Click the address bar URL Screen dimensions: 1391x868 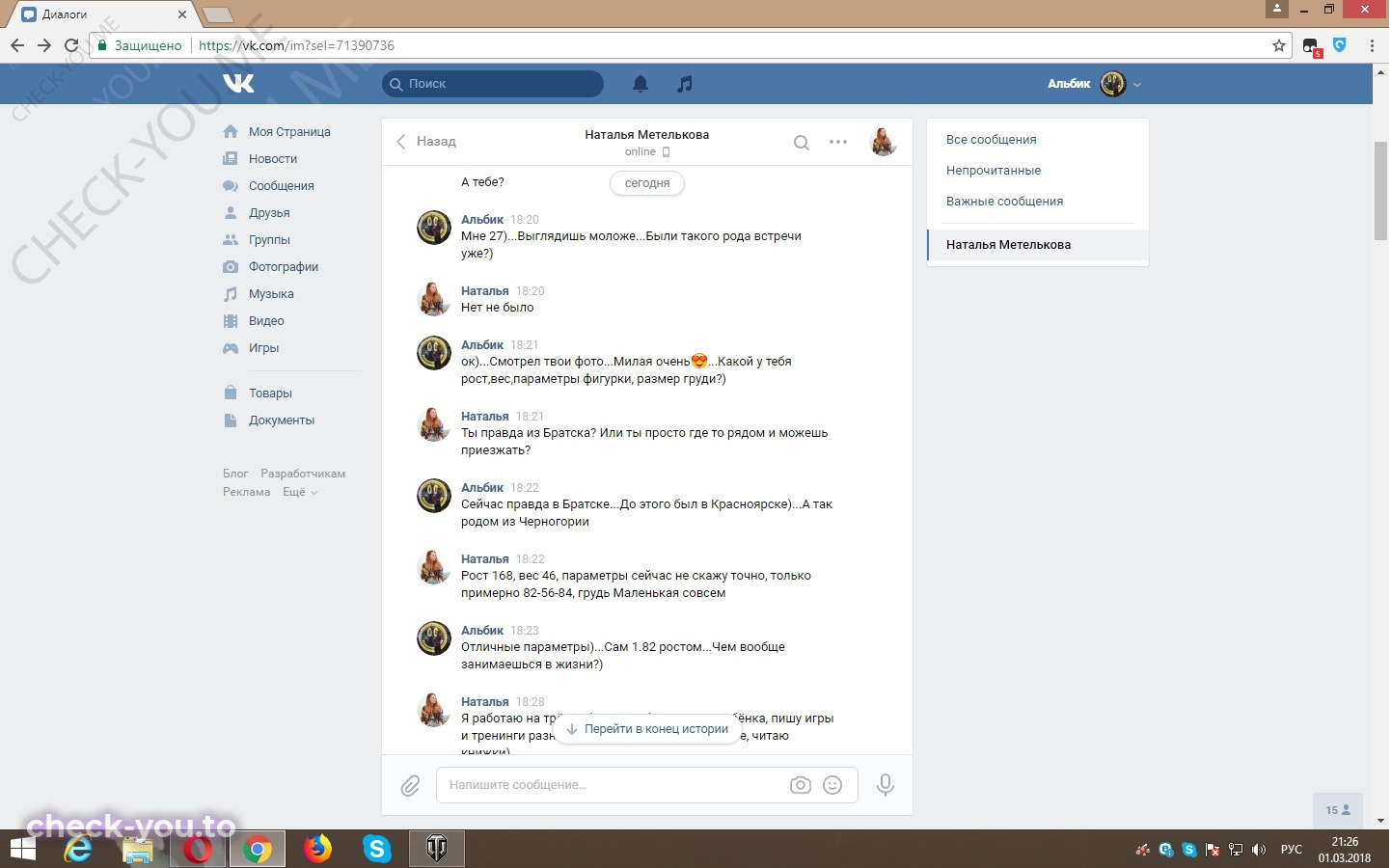pos(296,45)
